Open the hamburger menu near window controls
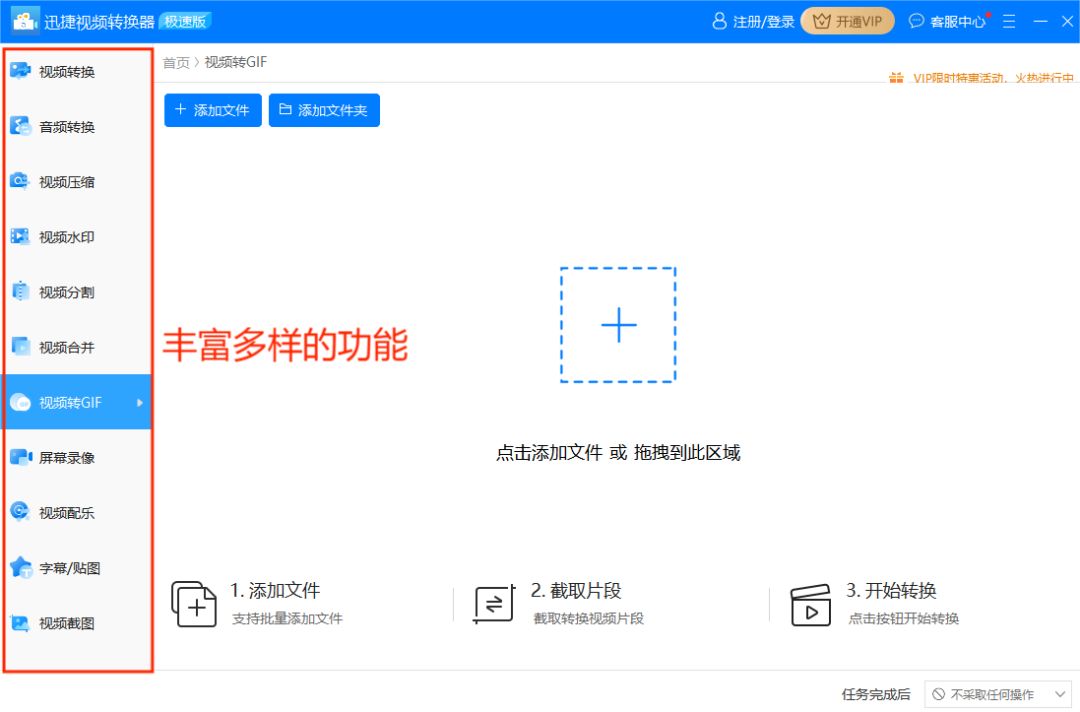This screenshot has width=1080, height=712. (1009, 20)
